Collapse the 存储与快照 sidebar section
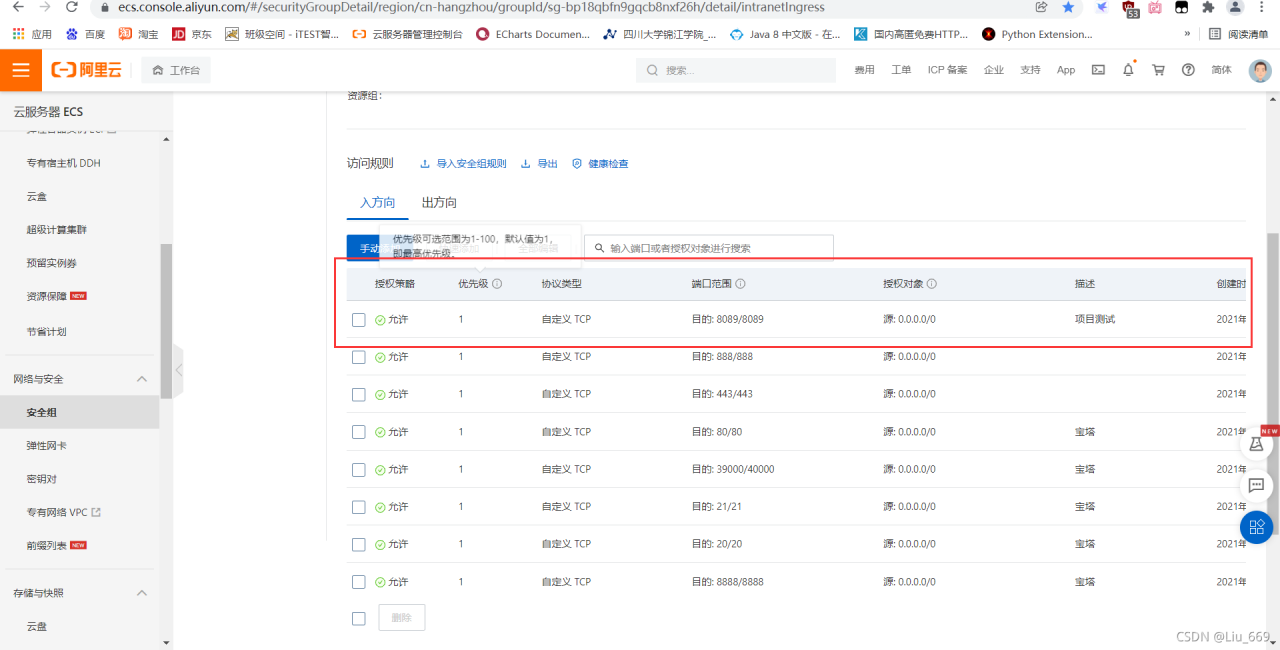The image size is (1280, 650). click(142, 593)
